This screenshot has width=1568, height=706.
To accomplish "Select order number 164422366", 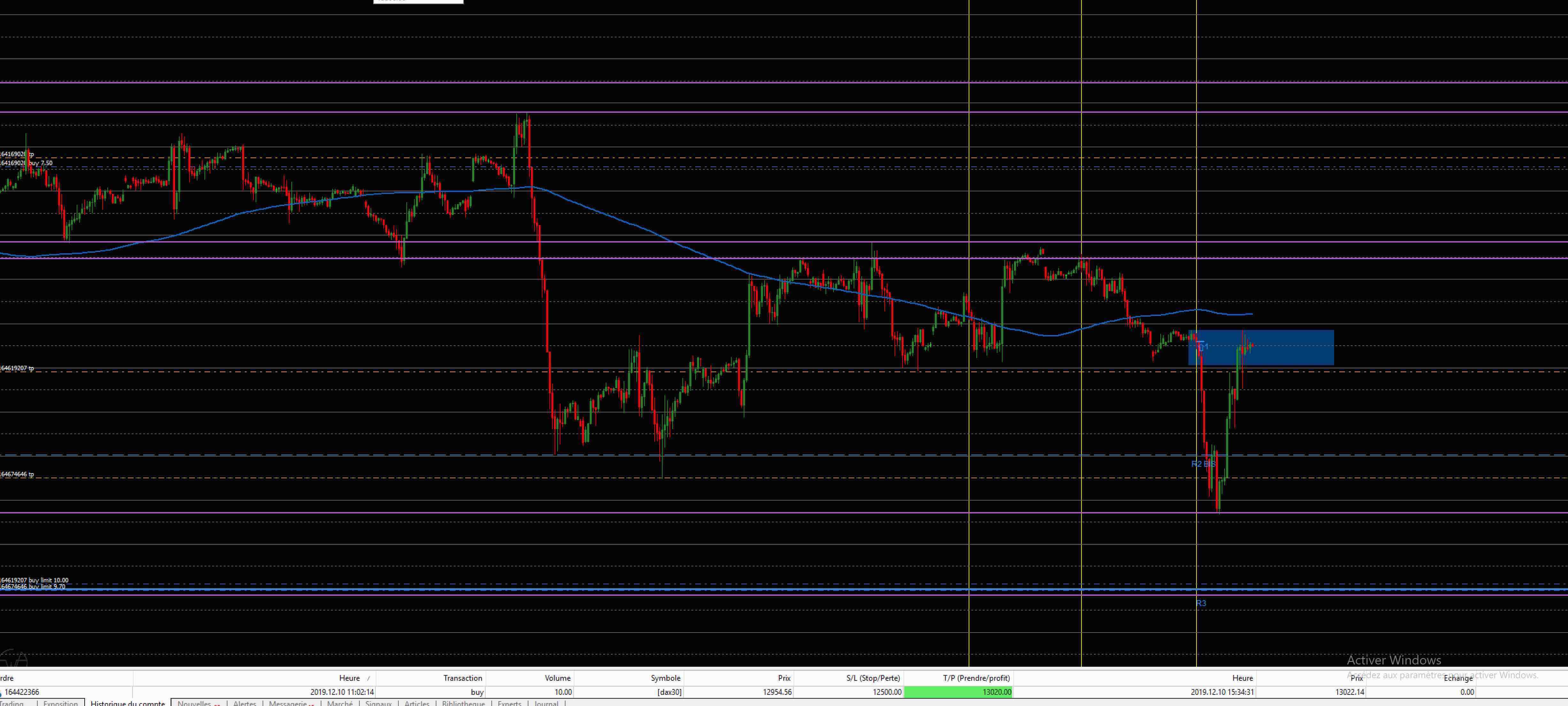I will 21,692.
